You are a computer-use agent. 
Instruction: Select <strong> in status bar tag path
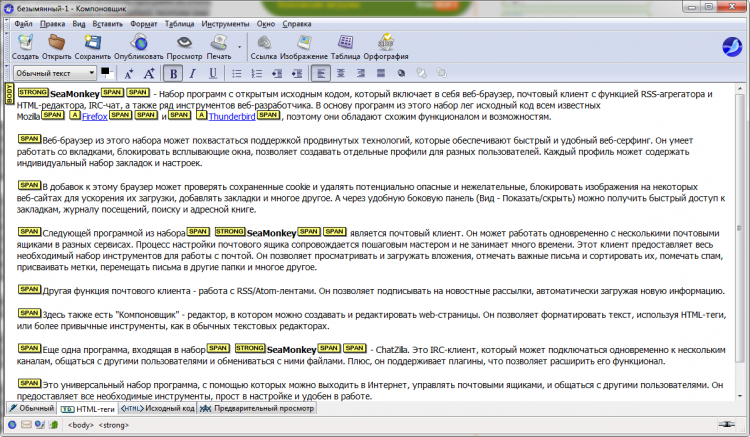pos(114,425)
